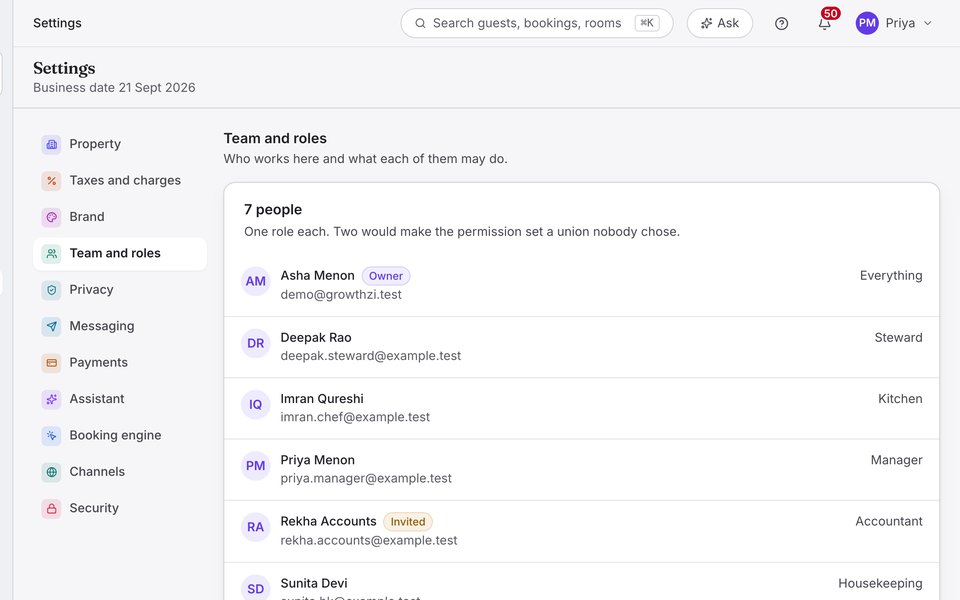Click the Ask assistant button

click(719, 23)
